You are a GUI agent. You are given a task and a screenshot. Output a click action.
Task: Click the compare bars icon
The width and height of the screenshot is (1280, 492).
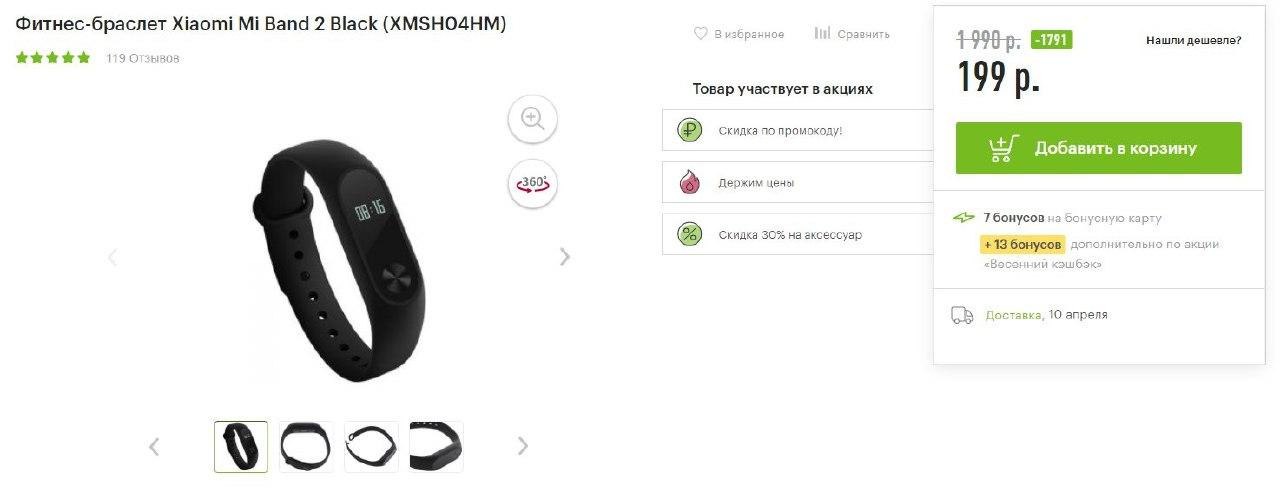(x=823, y=33)
